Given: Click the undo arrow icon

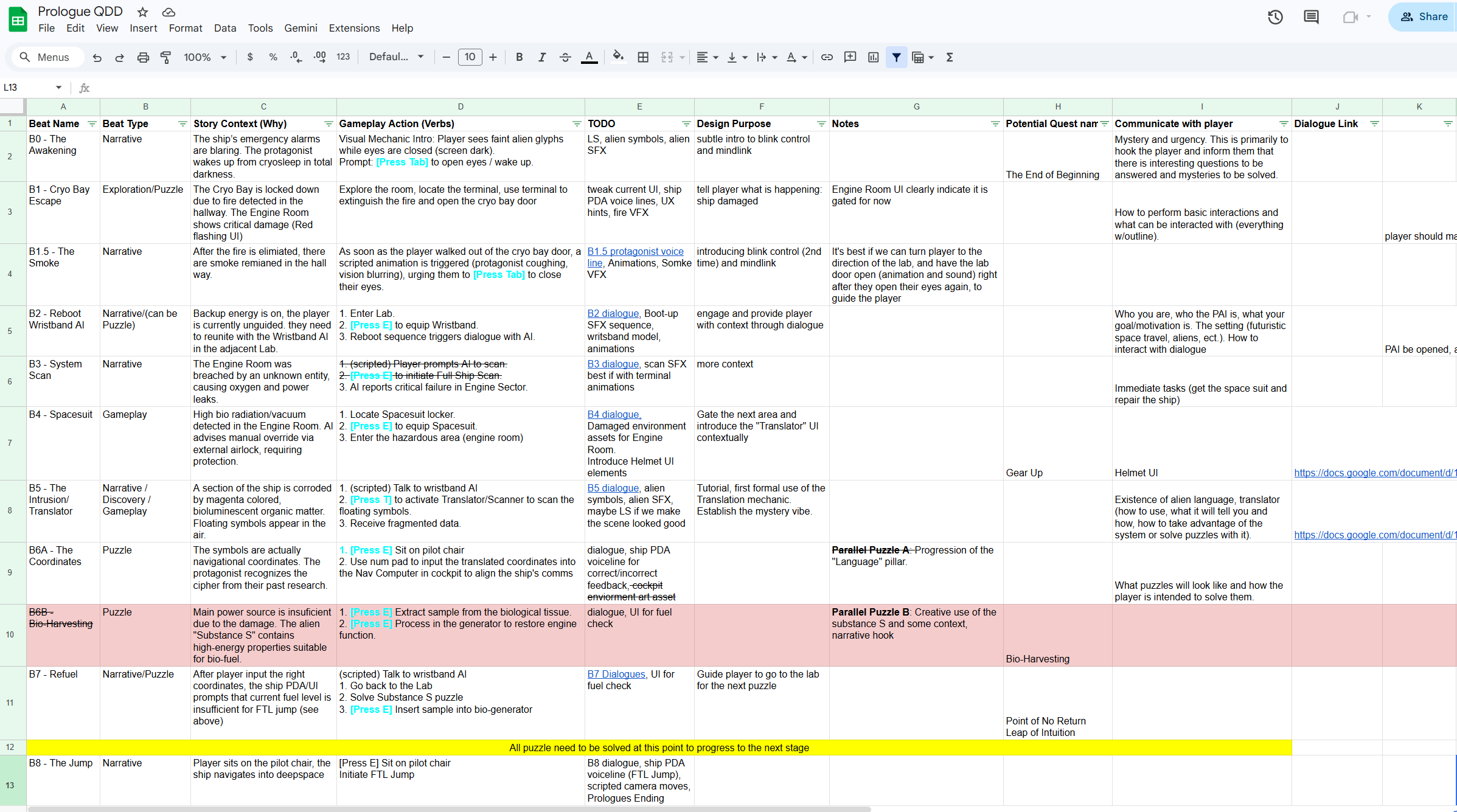Looking at the screenshot, I should 97,57.
